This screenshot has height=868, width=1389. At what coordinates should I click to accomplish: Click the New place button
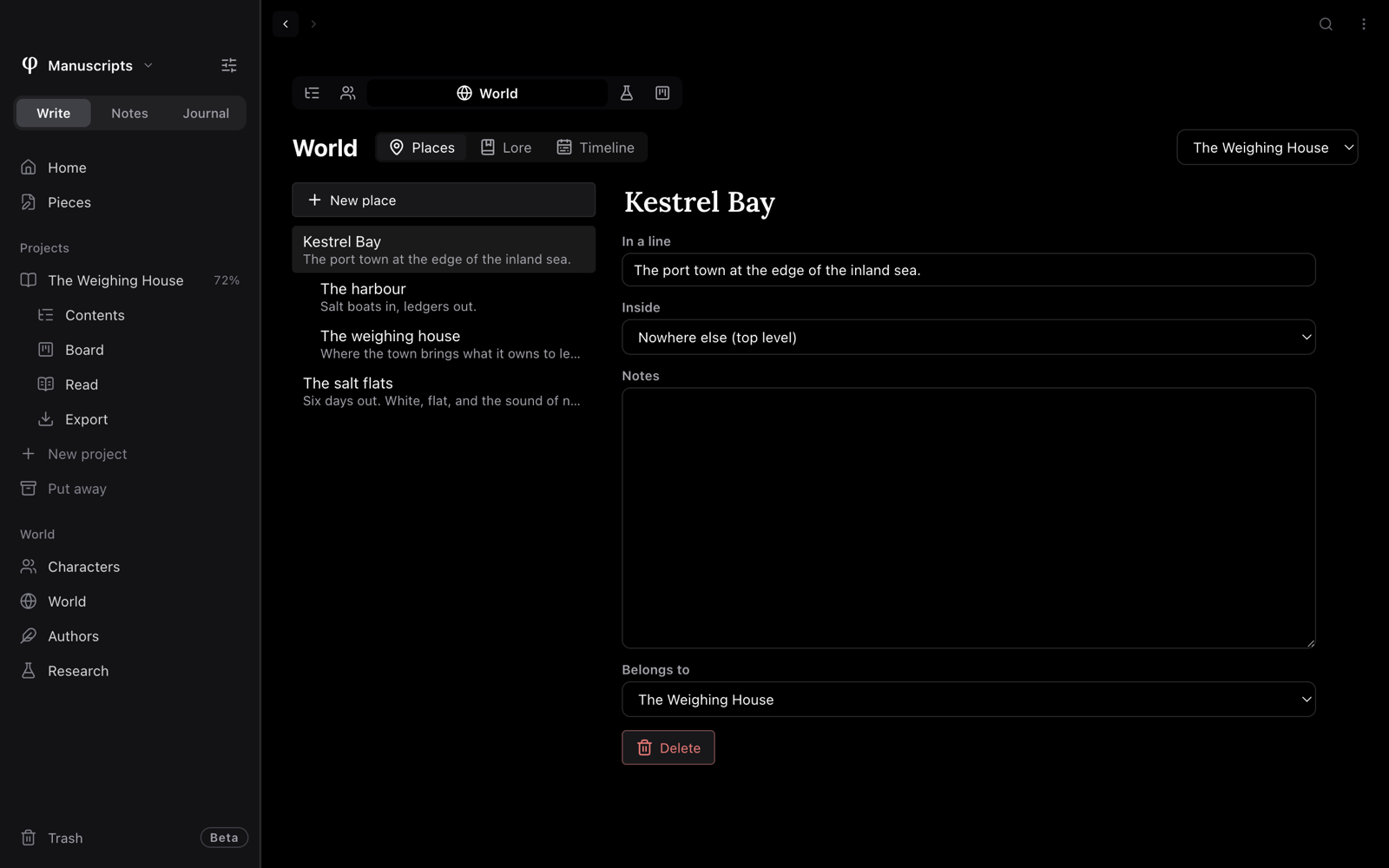(x=444, y=200)
